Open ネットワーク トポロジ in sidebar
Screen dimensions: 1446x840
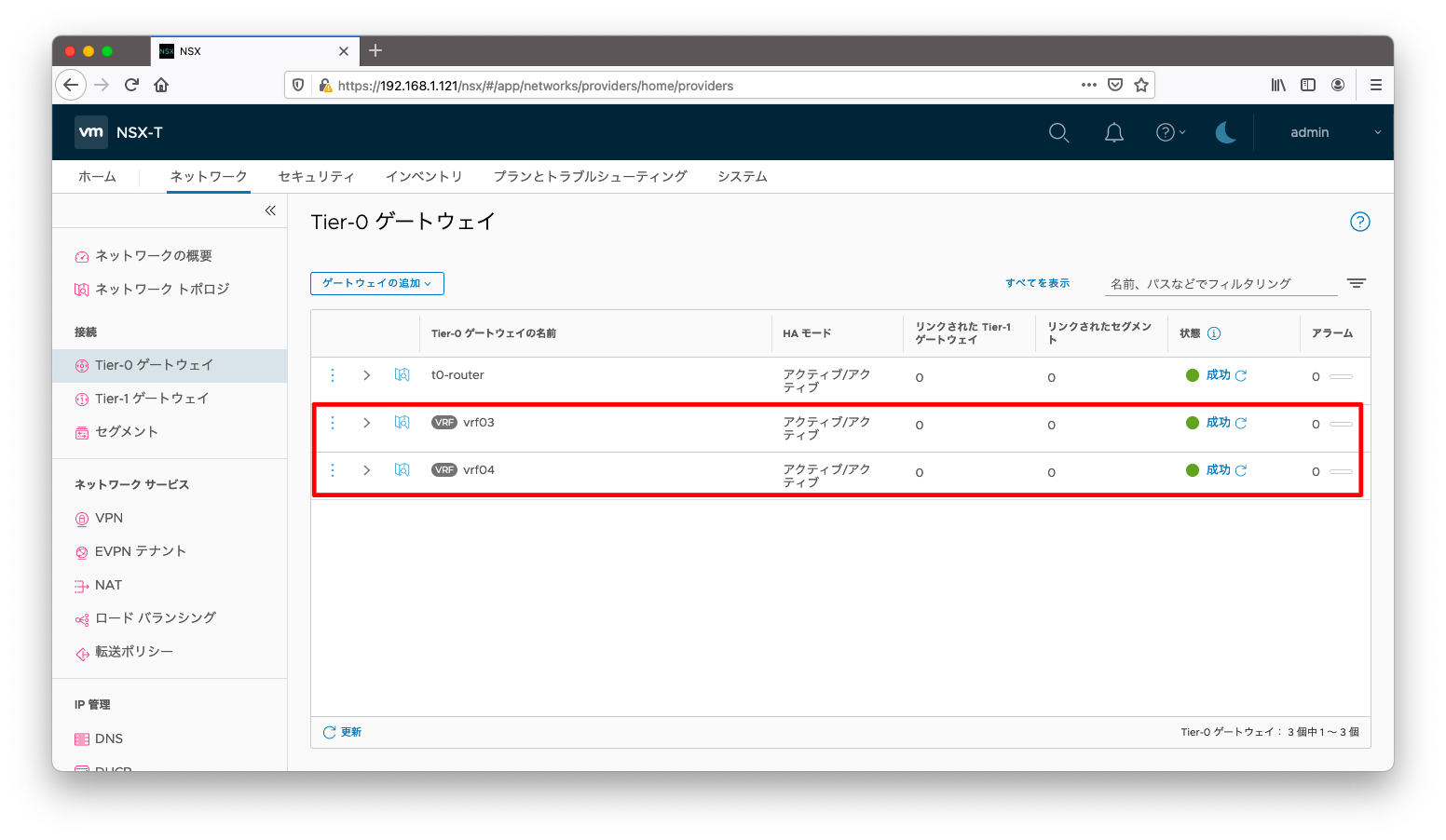[x=161, y=290]
